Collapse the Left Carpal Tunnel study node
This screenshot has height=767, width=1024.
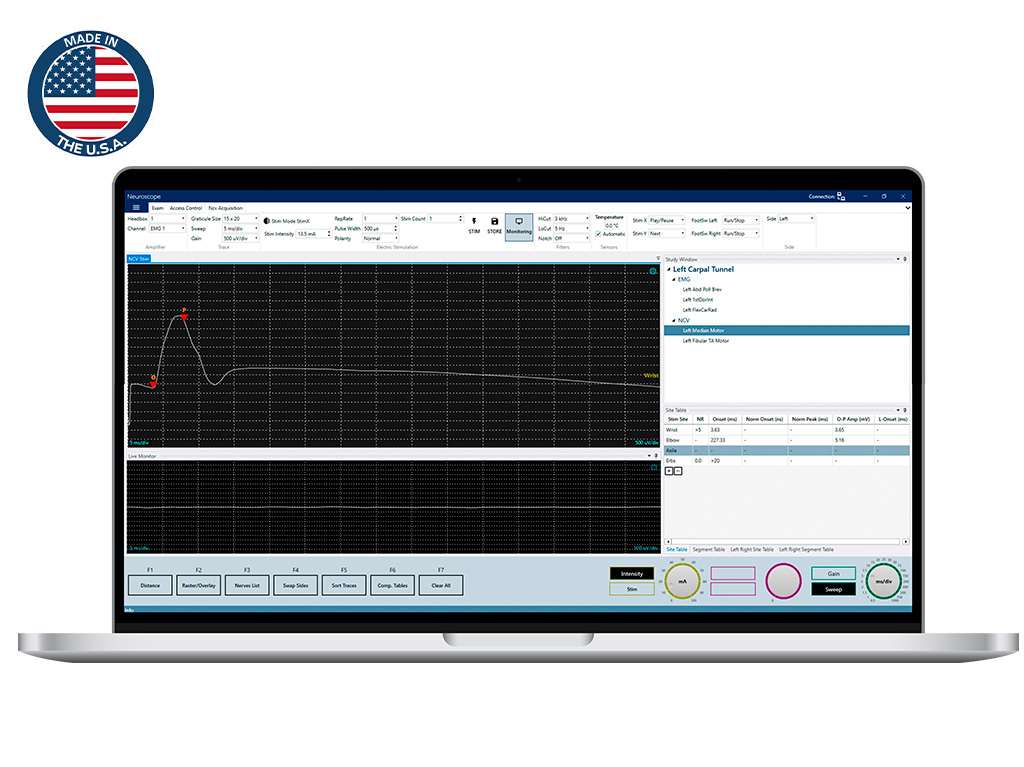[668, 269]
